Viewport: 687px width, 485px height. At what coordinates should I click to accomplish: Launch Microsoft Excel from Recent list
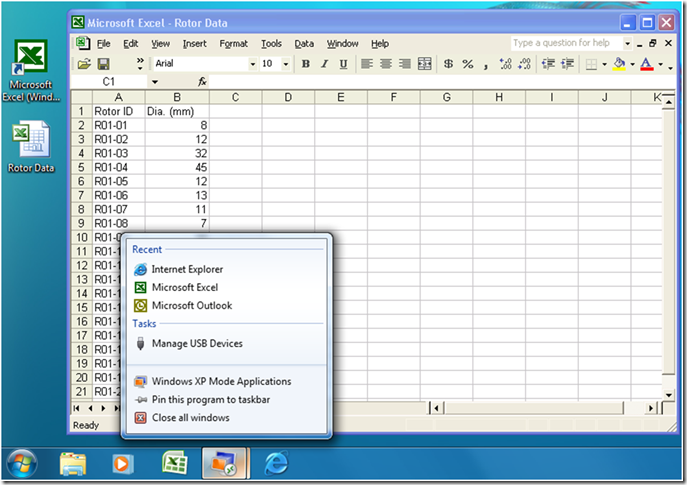[x=185, y=287]
